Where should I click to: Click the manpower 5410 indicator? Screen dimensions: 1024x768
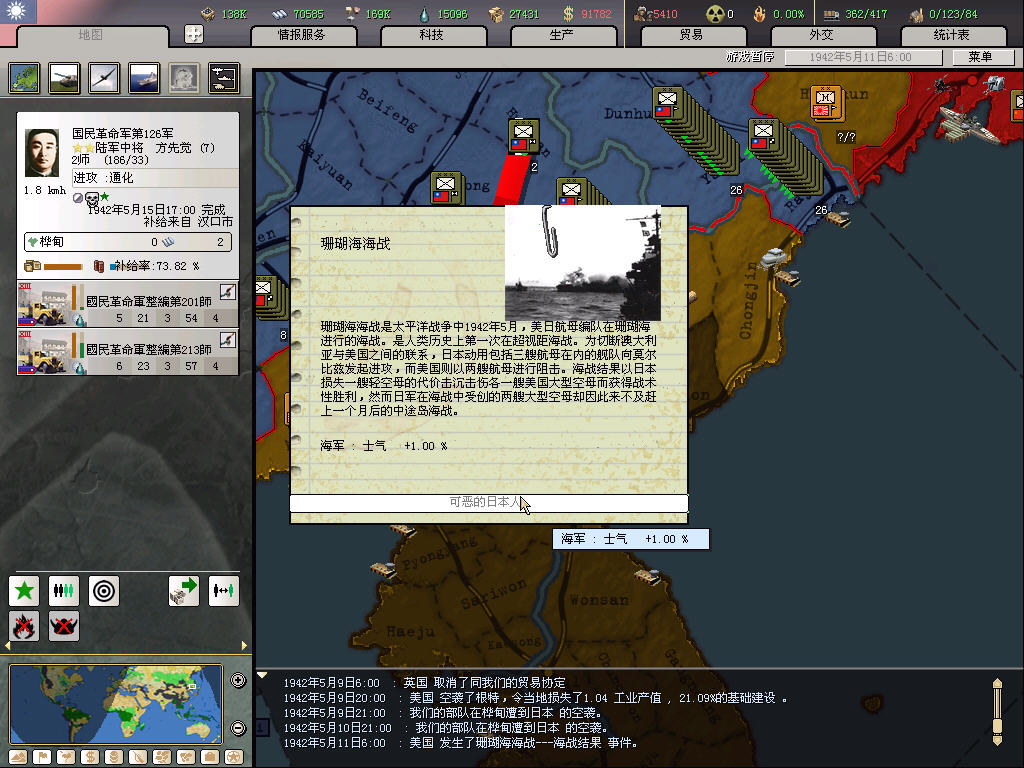coord(656,14)
